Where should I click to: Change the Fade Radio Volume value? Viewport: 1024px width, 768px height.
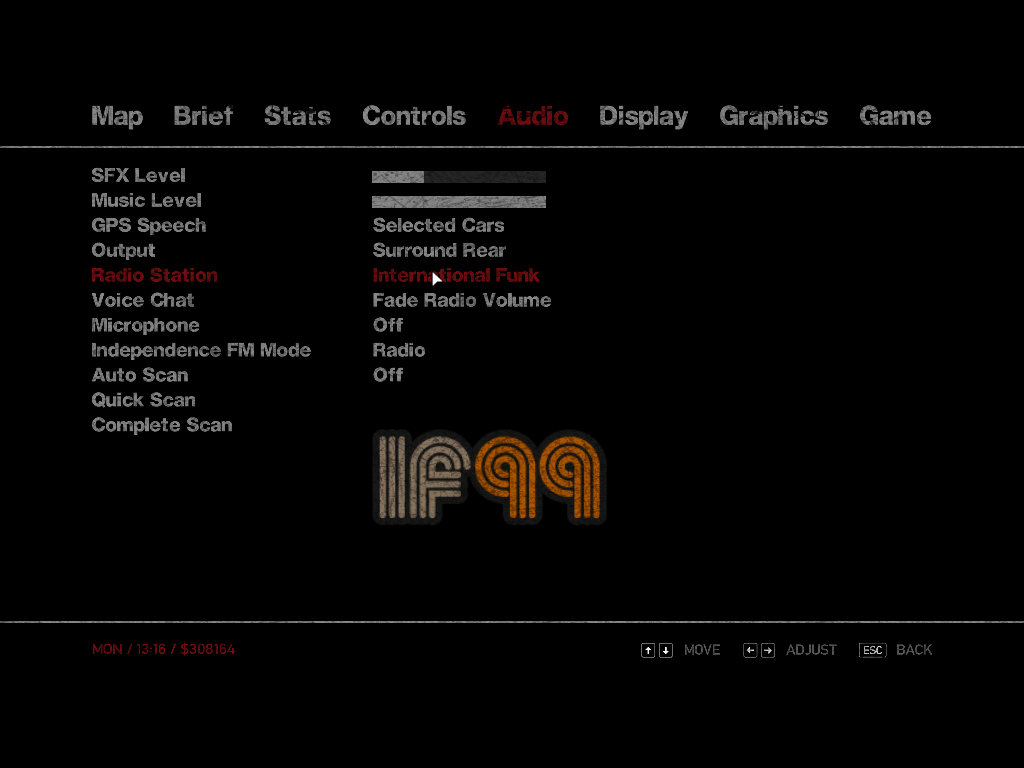(x=462, y=300)
